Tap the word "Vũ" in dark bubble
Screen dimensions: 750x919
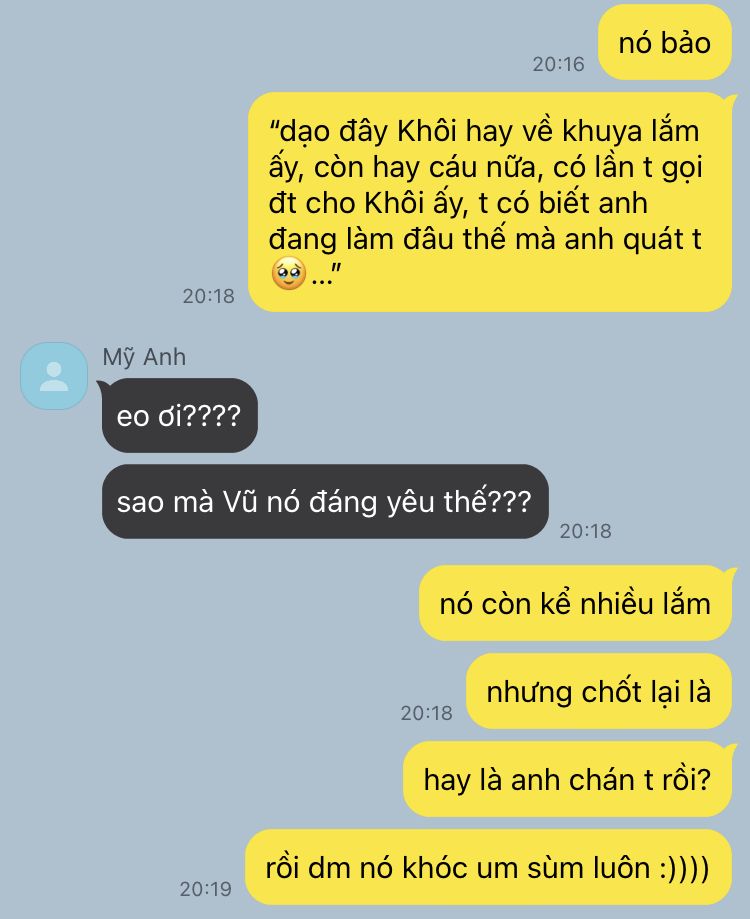(240, 502)
